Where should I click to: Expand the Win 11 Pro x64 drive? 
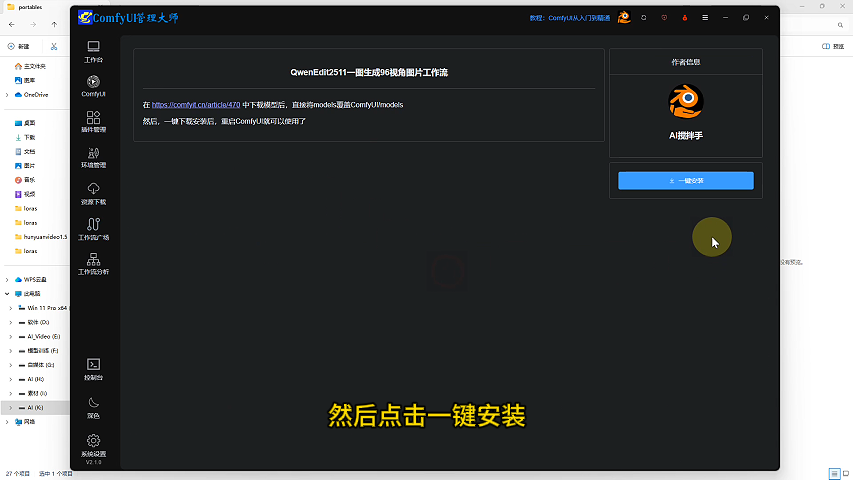pyautogui.click(x=10, y=308)
